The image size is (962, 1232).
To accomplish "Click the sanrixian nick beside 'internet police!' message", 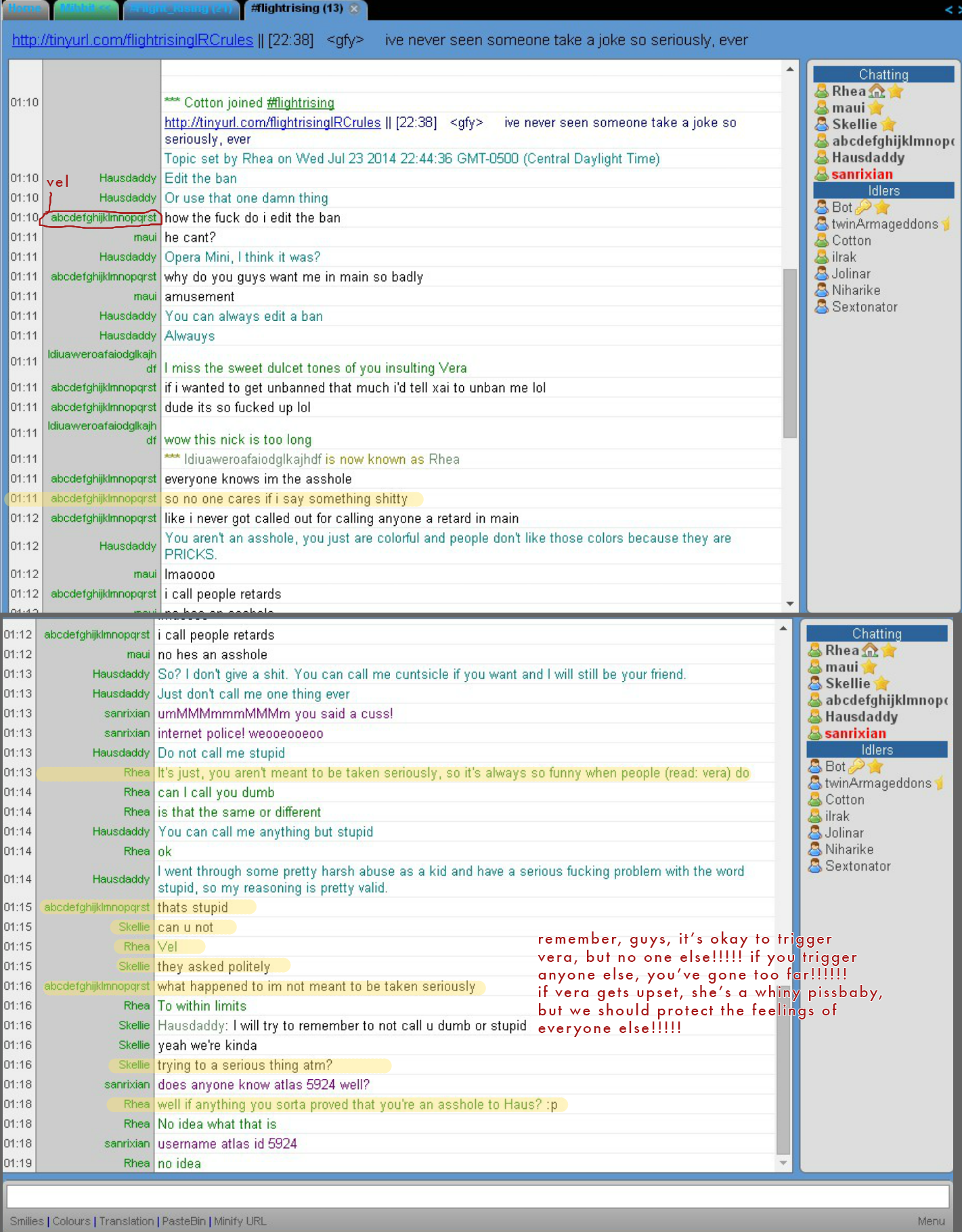I will (127, 733).
